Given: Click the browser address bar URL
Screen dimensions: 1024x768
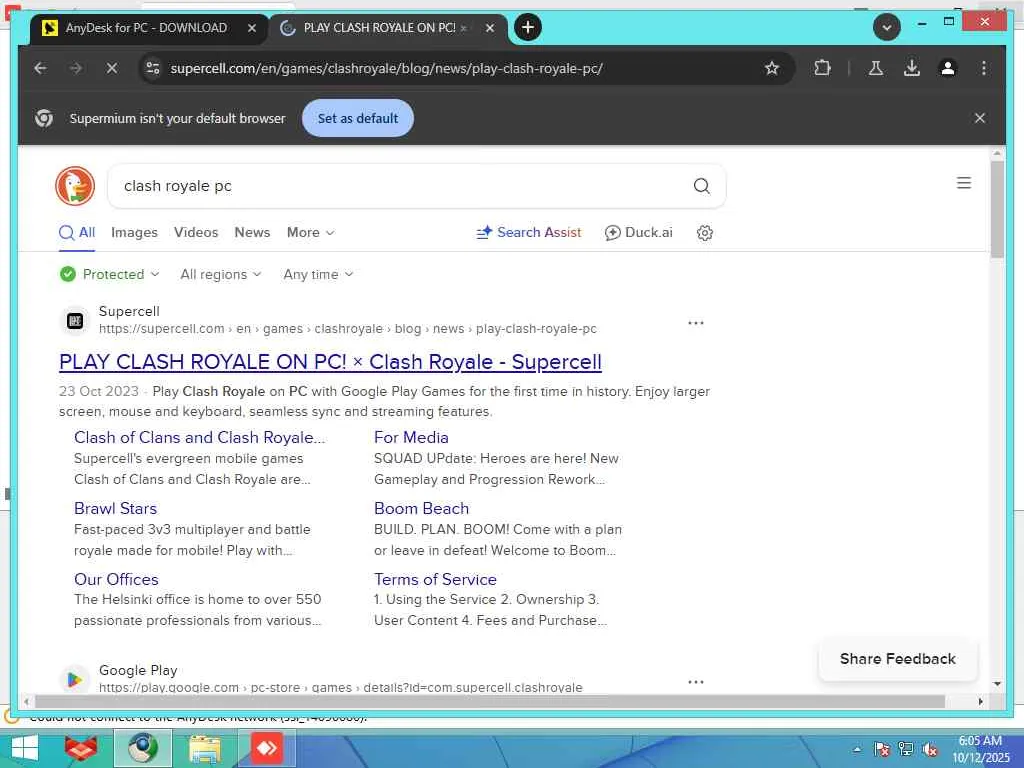Looking at the screenshot, I should (x=387, y=68).
